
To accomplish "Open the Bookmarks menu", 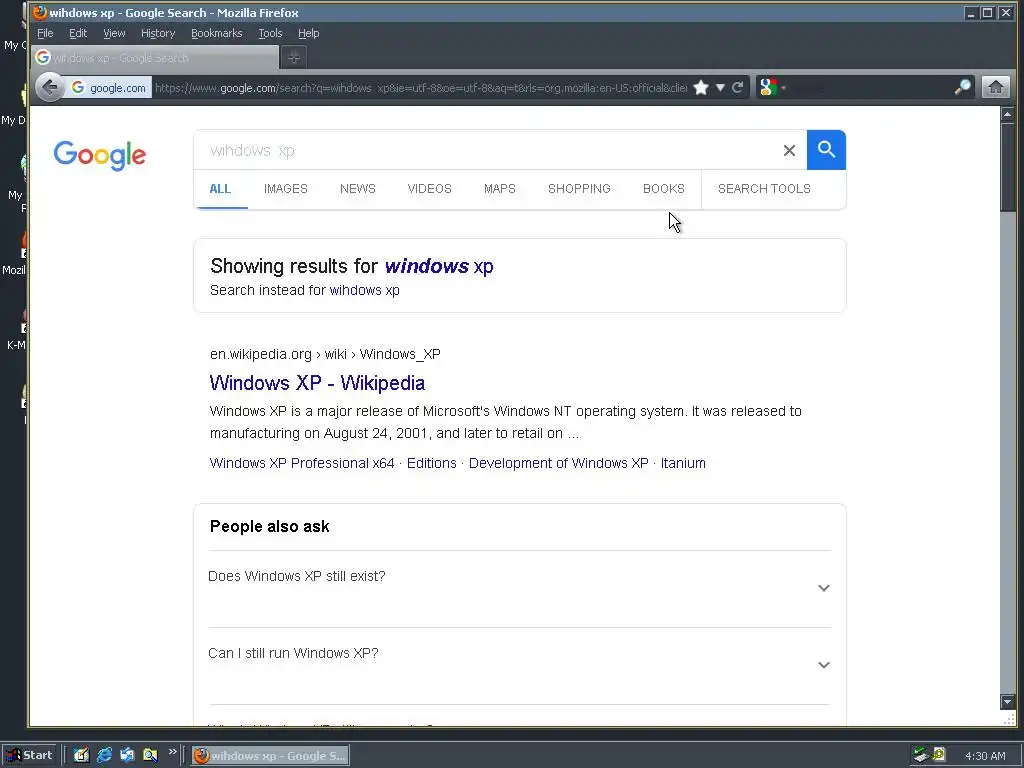I will (216, 33).
